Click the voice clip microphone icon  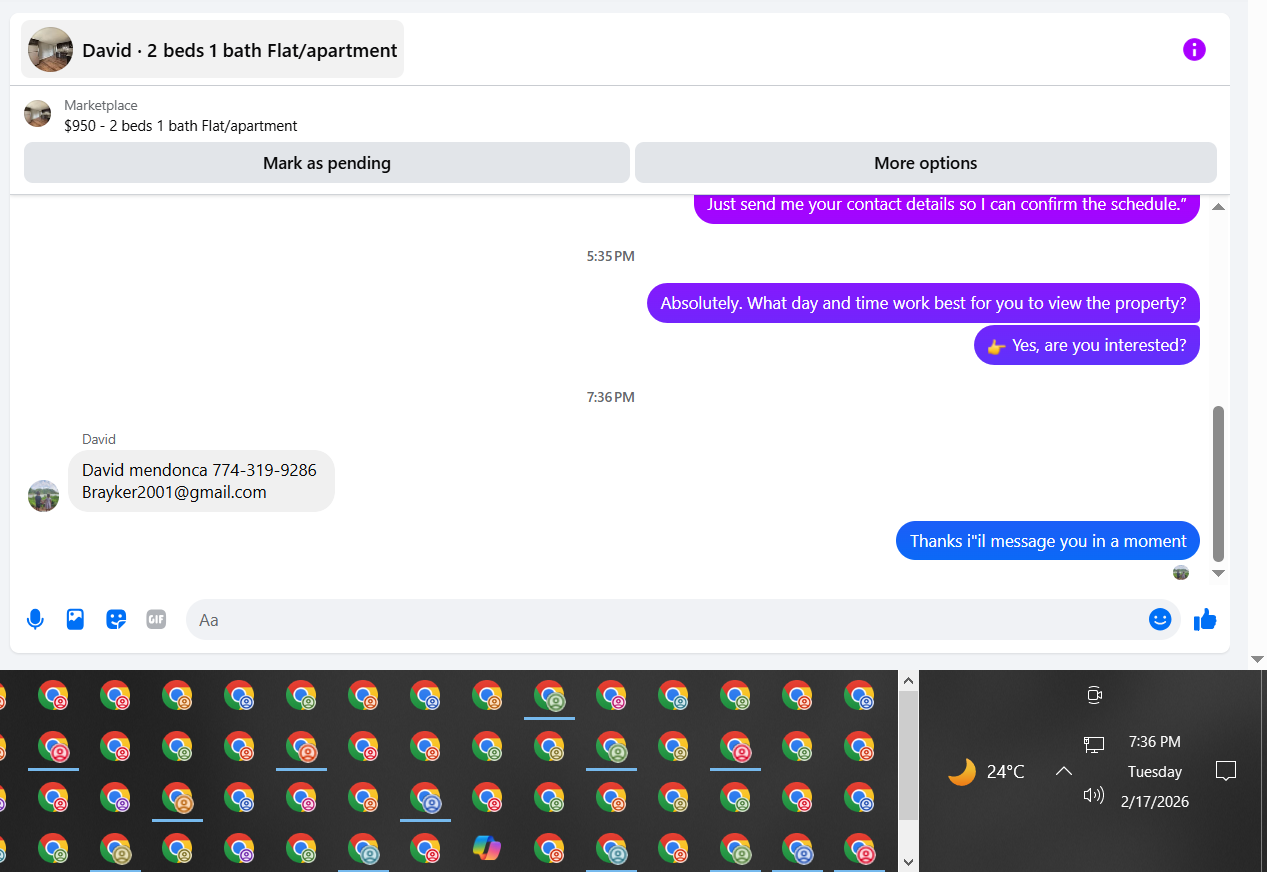[35, 619]
